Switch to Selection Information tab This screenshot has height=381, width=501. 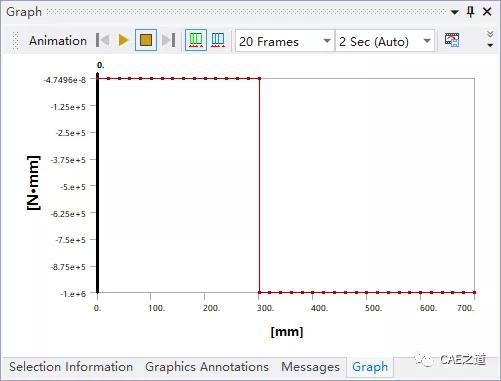tap(71, 367)
